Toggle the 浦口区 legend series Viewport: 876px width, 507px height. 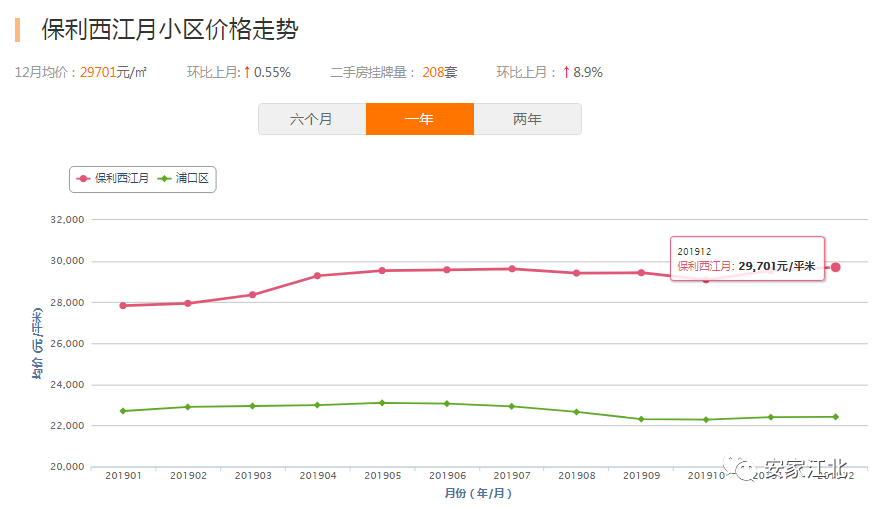point(183,179)
